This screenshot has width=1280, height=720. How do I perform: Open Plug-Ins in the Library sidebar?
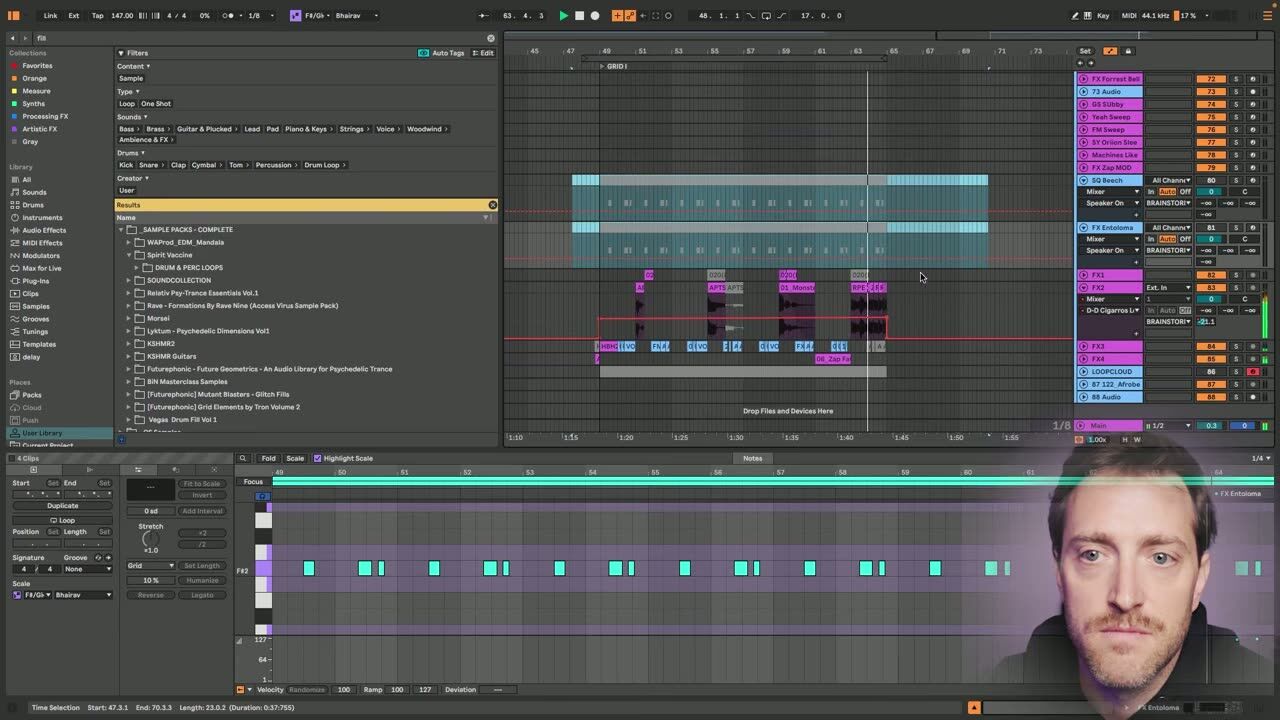pyautogui.click(x=35, y=281)
